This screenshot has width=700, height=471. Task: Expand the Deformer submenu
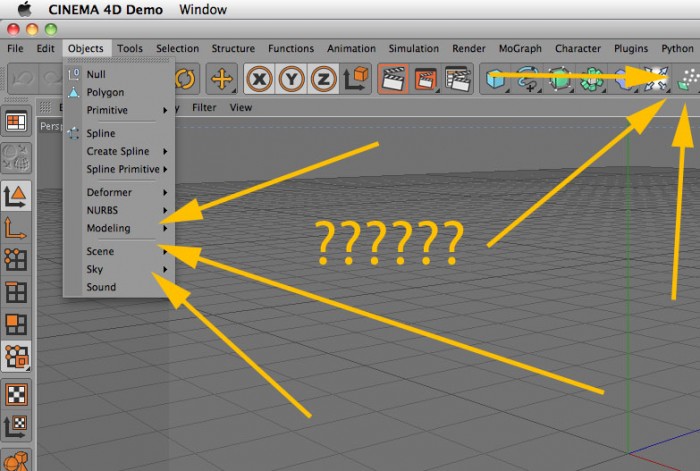(x=119, y=192)
